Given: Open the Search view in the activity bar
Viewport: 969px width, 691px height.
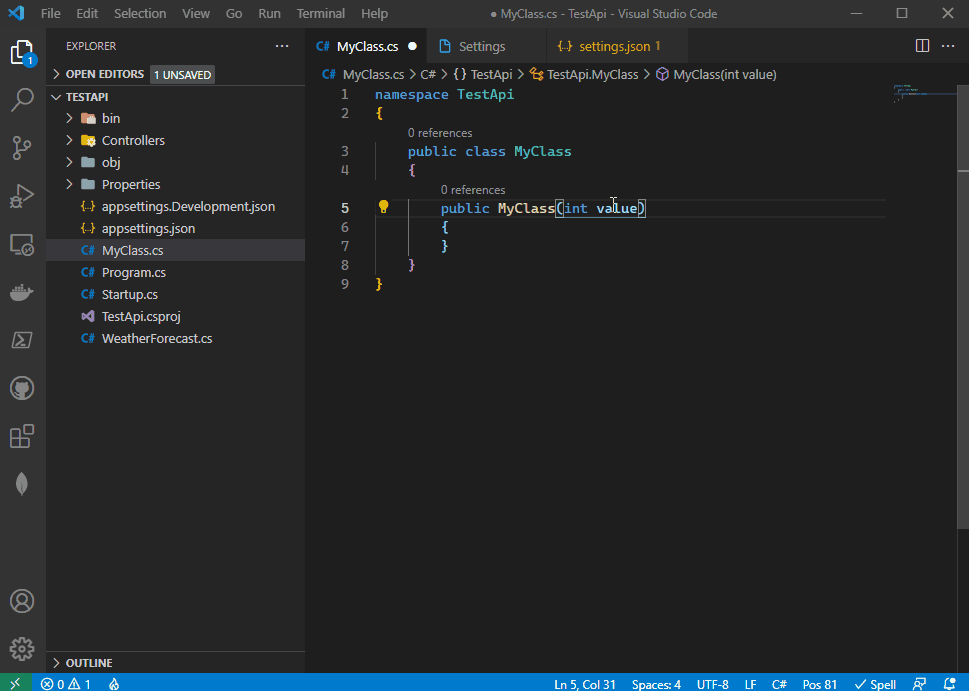Looking at the screenshot, I should tap(22, 100).
